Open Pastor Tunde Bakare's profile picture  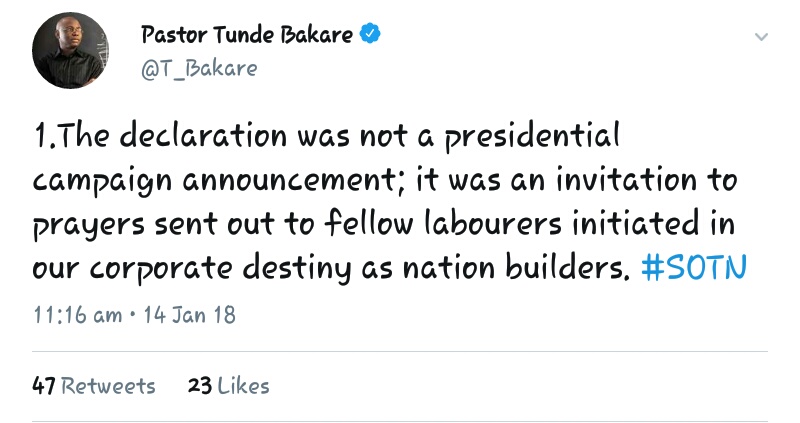pos(70,52)
